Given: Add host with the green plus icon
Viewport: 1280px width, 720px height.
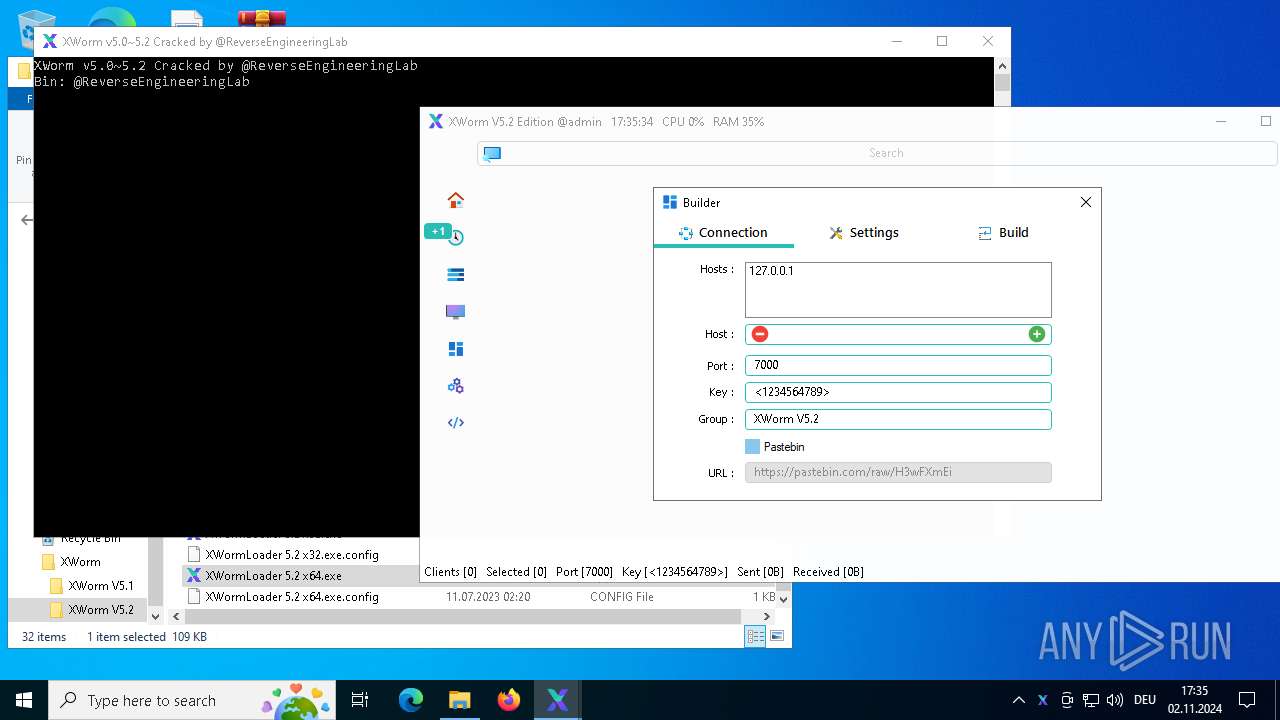Looking at the screenshot, I should (x=1037, y=334).
